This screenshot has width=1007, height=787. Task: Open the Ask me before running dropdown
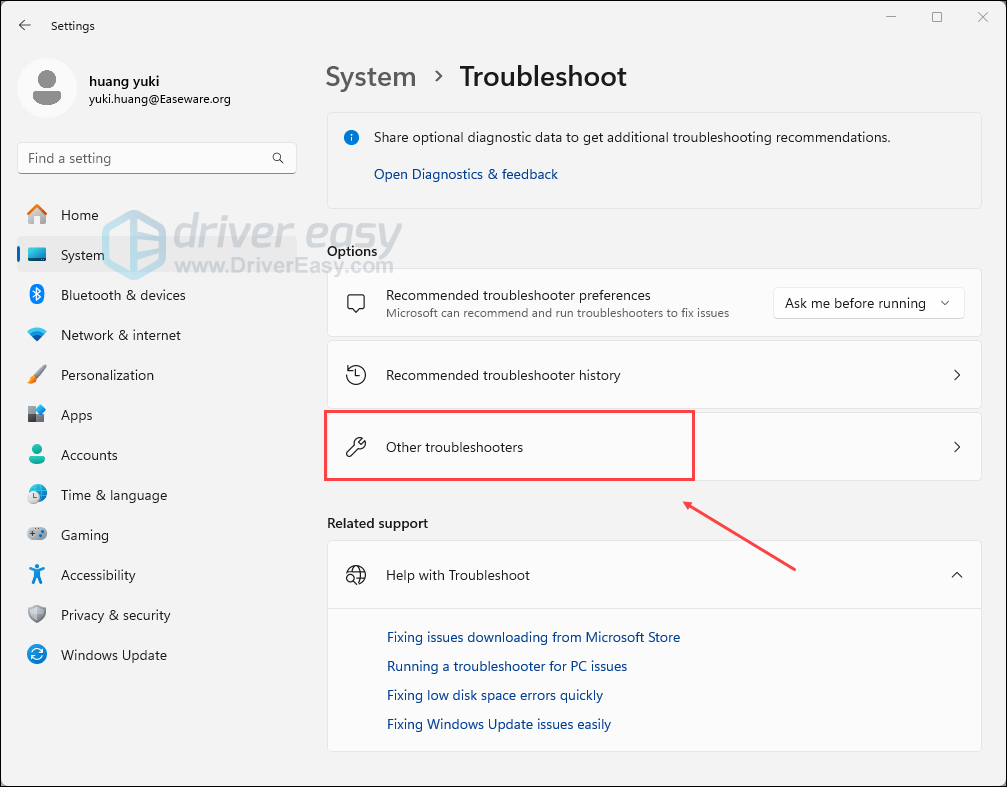[868, 303]
